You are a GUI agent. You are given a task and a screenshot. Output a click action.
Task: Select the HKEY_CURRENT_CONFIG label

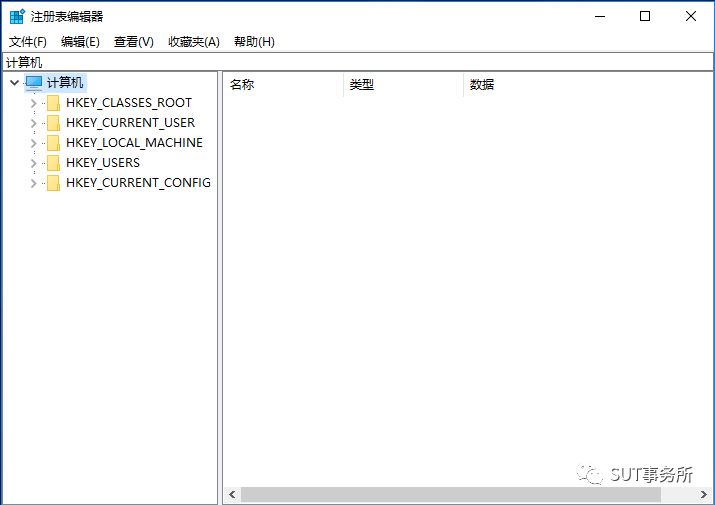pyautogui.click(x=139, y=183)
